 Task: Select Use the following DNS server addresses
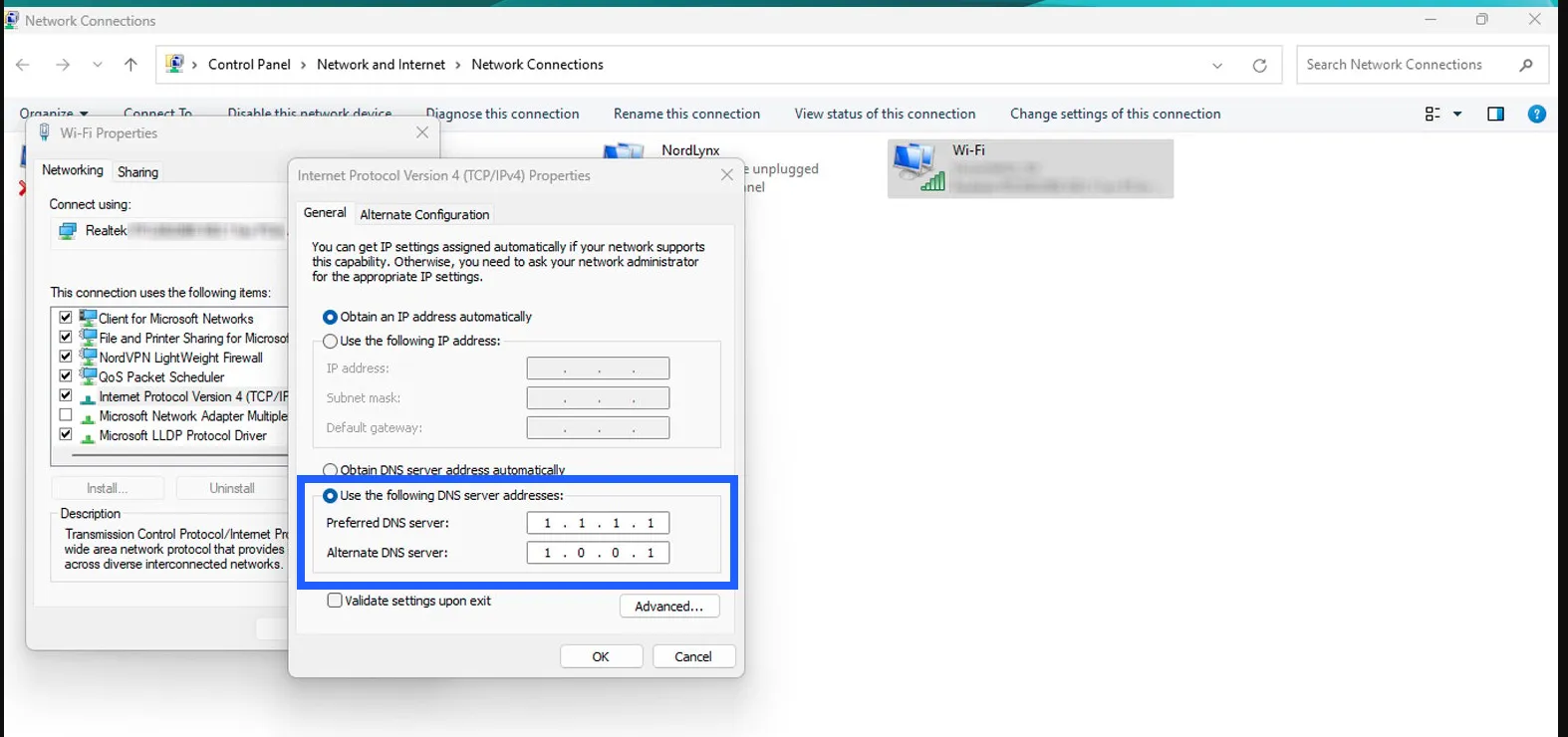pos(330,496)
